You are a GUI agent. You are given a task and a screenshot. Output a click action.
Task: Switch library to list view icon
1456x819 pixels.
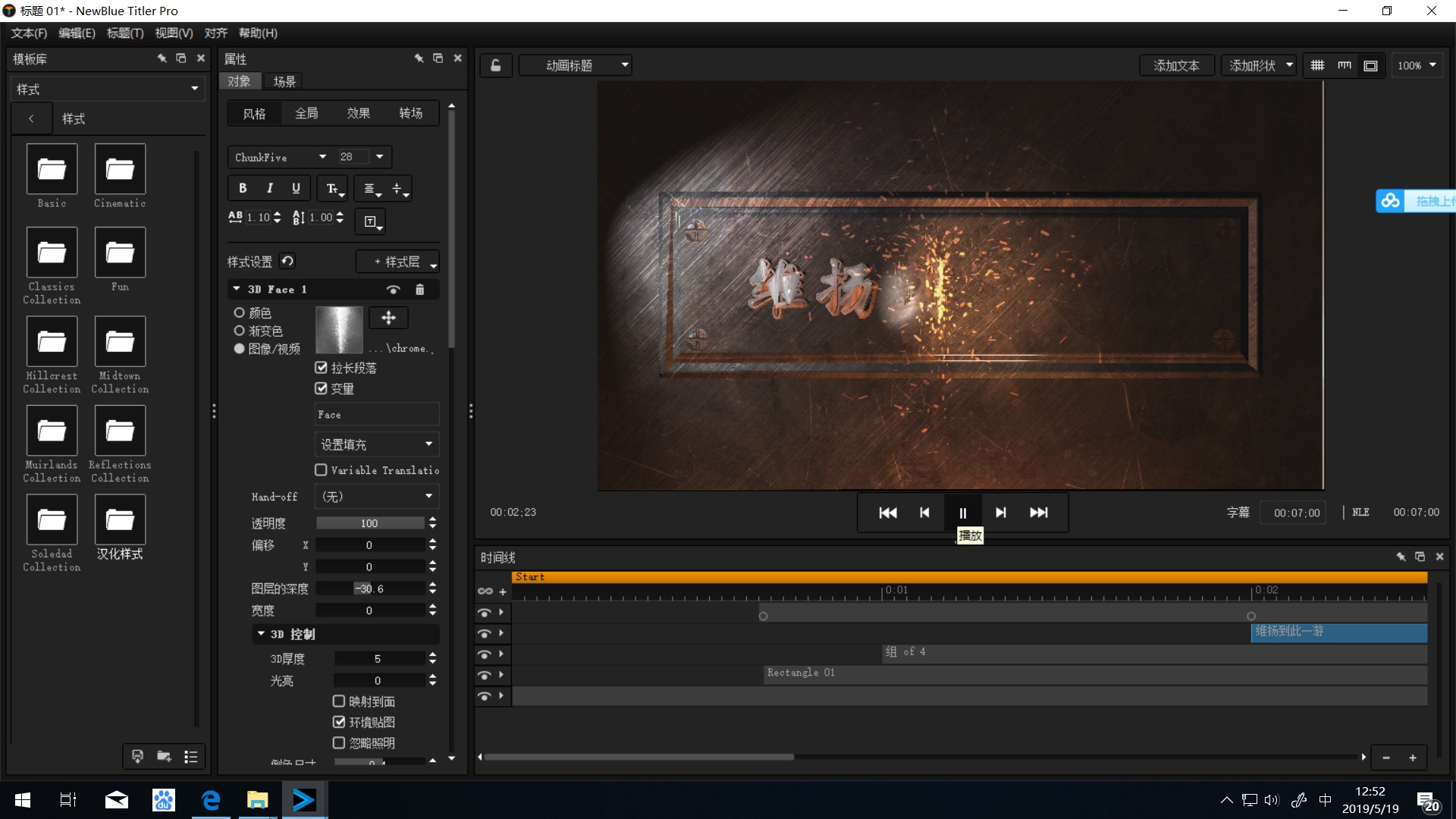pos(191,756)
